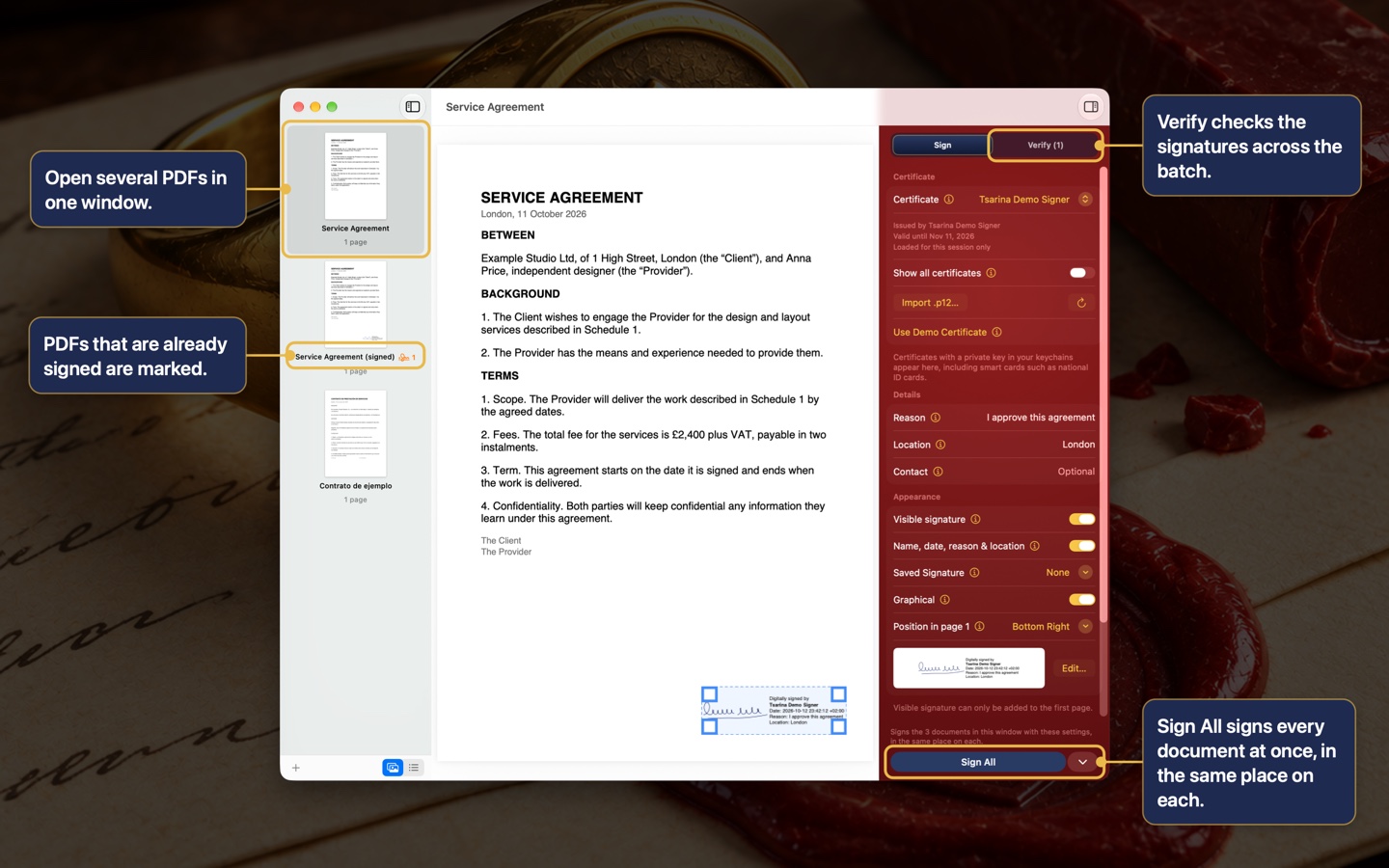This screenshot has width=1389, height=868.
Task: Open the Position in page 1 dropdown chevron
Action: [1085, 627]
